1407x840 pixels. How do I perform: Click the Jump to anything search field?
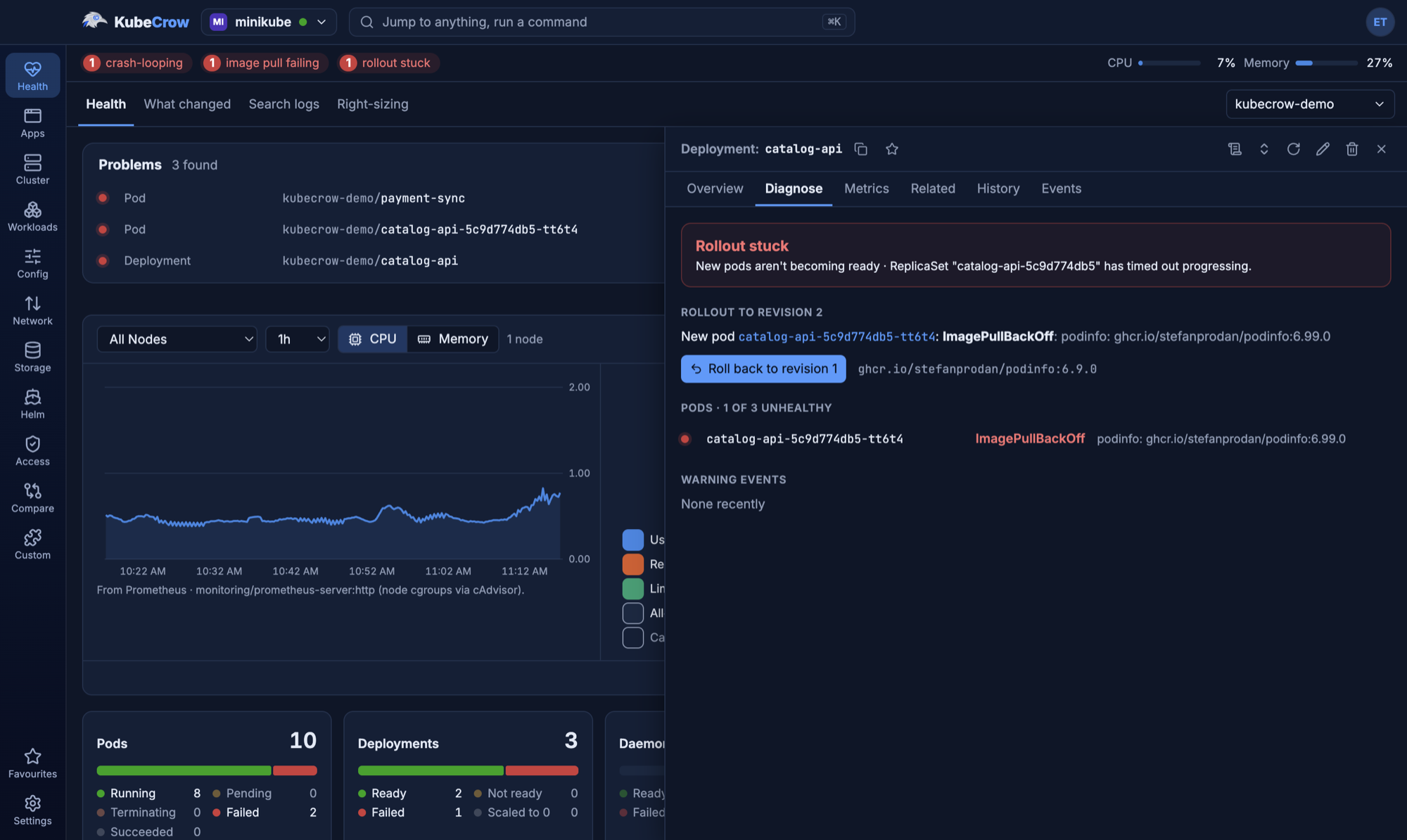pos(601,22)
